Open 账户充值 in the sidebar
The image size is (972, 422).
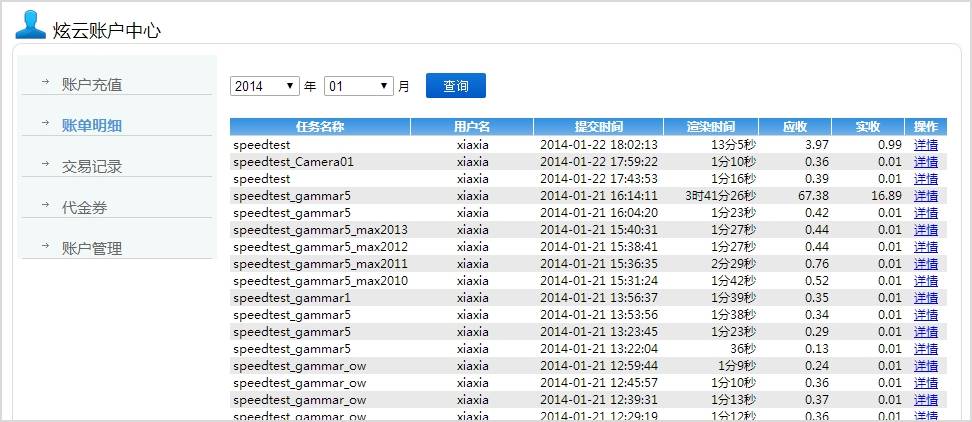(92, 85)
